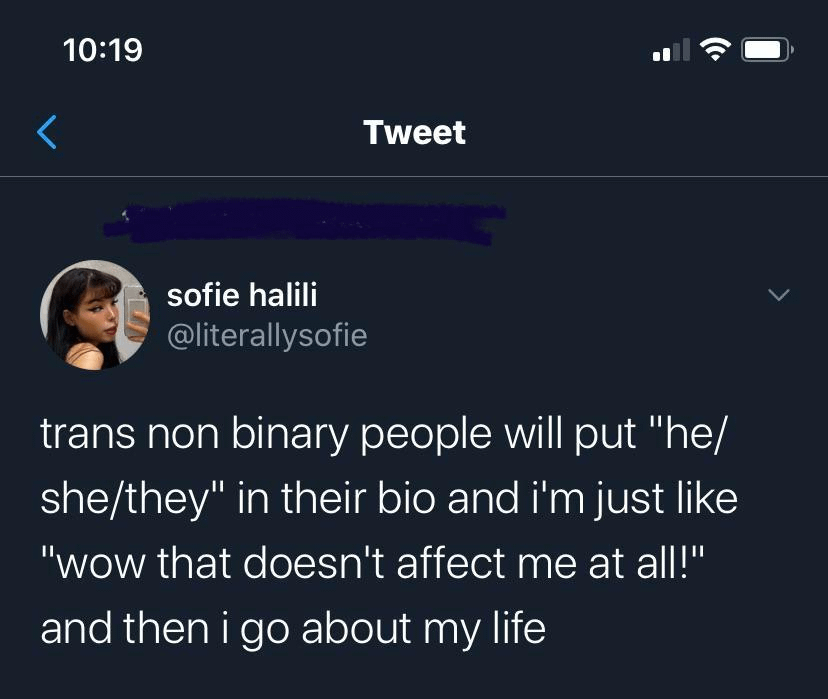
Task: Open the @literallysofie handle
Action: [266, 336]
